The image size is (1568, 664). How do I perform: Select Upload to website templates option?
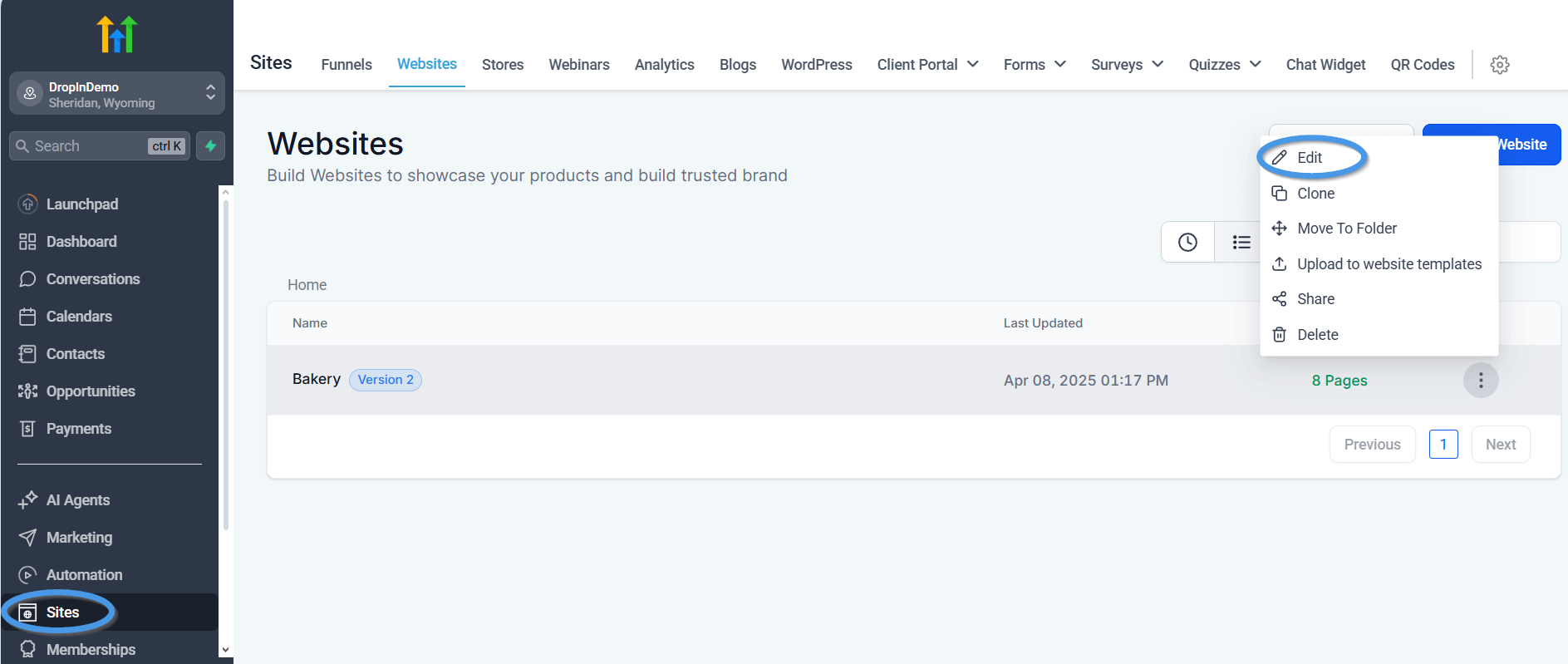pos(1379,264)
